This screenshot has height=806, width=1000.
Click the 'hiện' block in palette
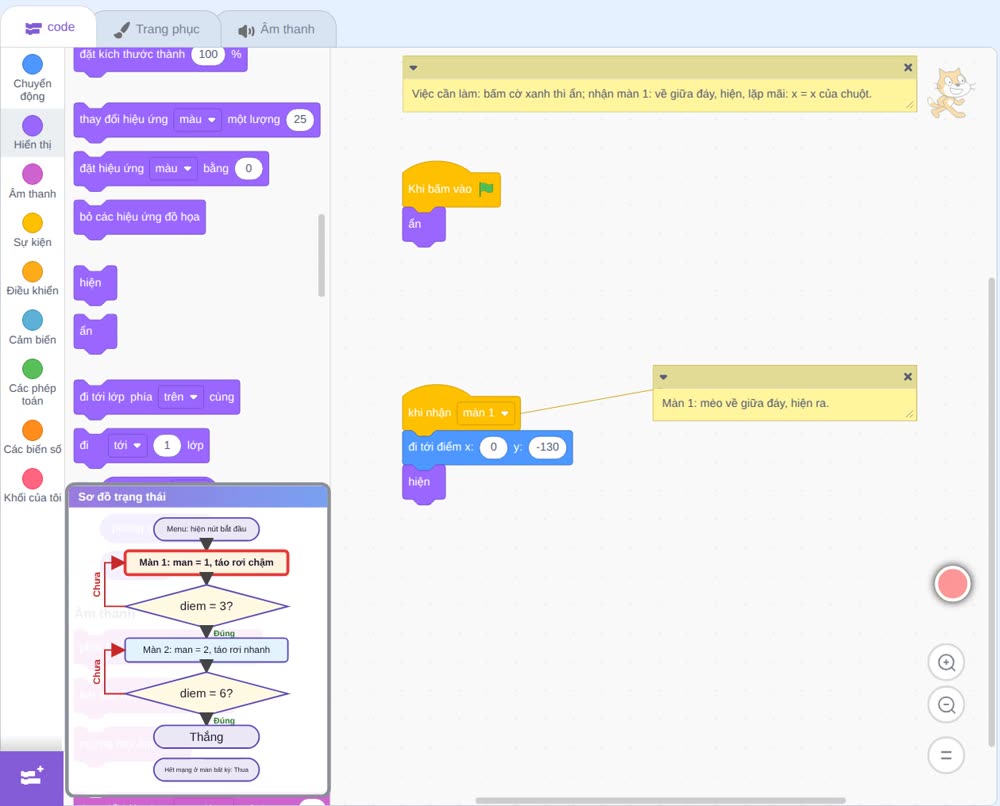pos(95,284)
